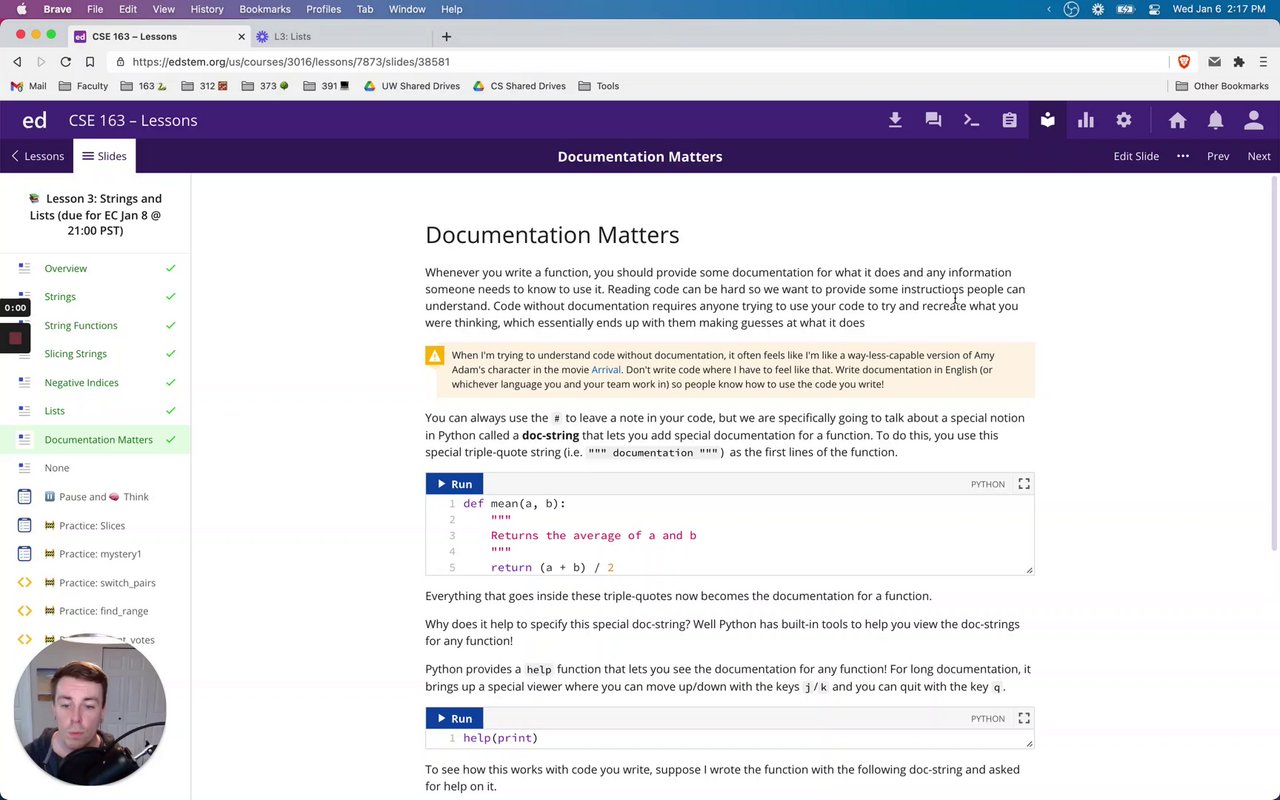Open the 312 bookmarks folder
Viewport: 1280px width, 800px height.
point(205,86)
